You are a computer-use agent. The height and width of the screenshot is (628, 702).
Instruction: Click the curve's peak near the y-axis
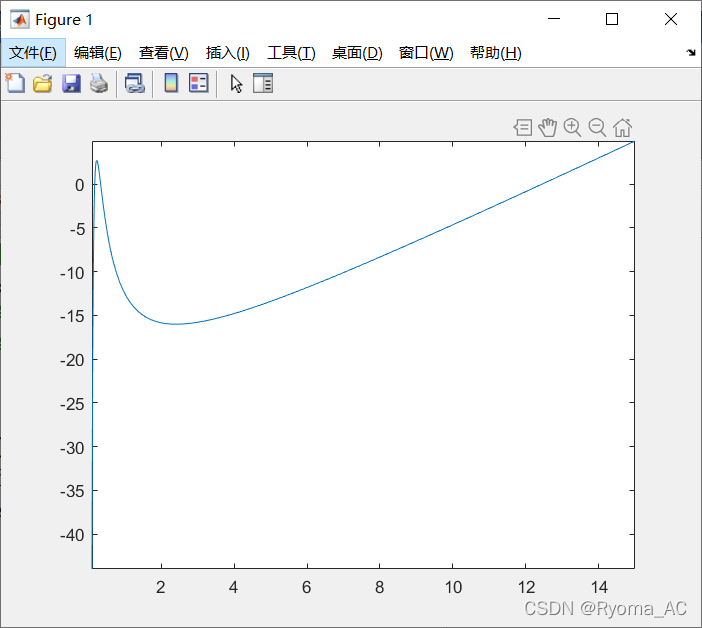tap(97, 161)
